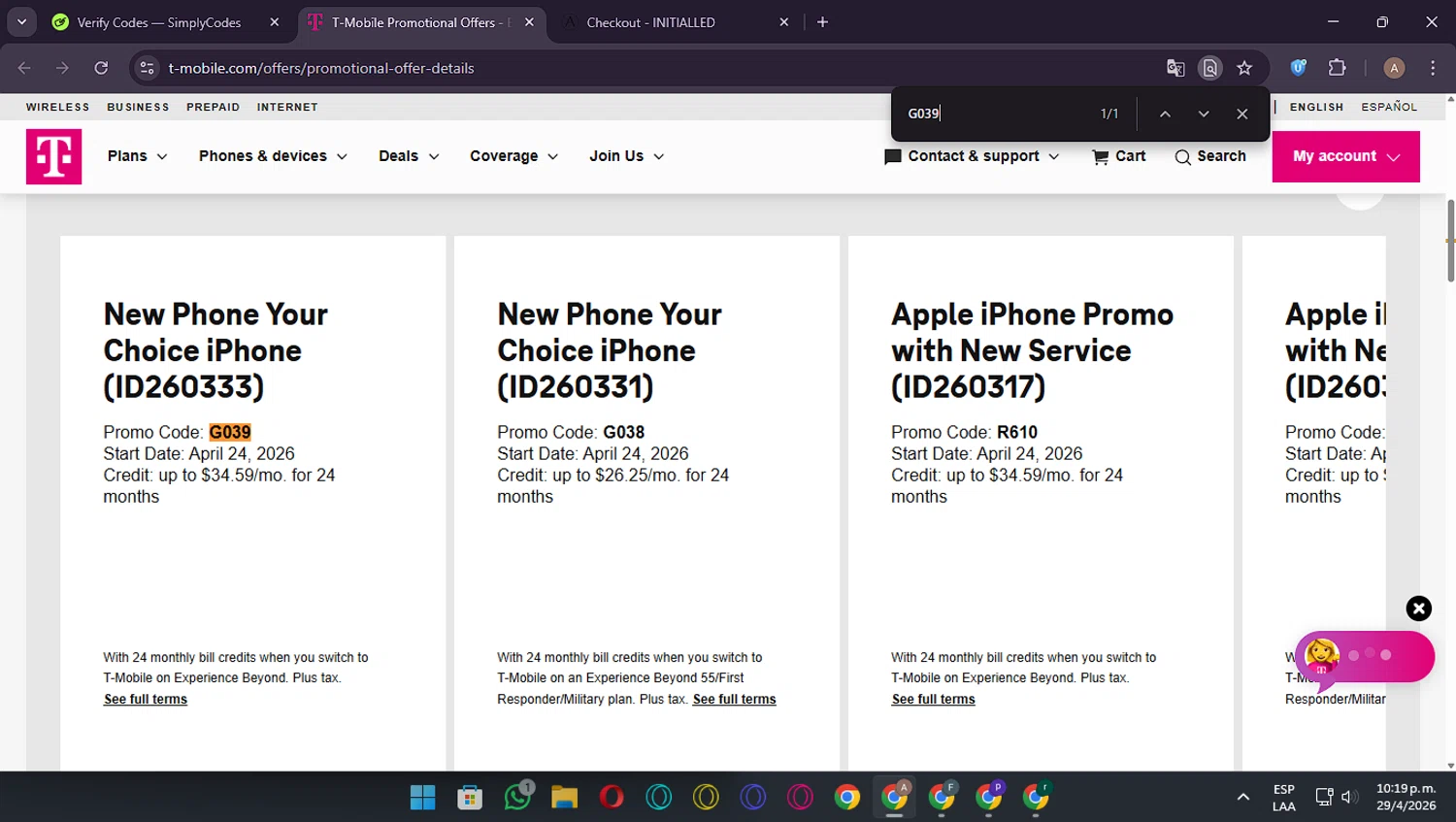Close the Verify Codes — SimplyCodes tab
This screenshot has height=822, width=1456.
275,22
